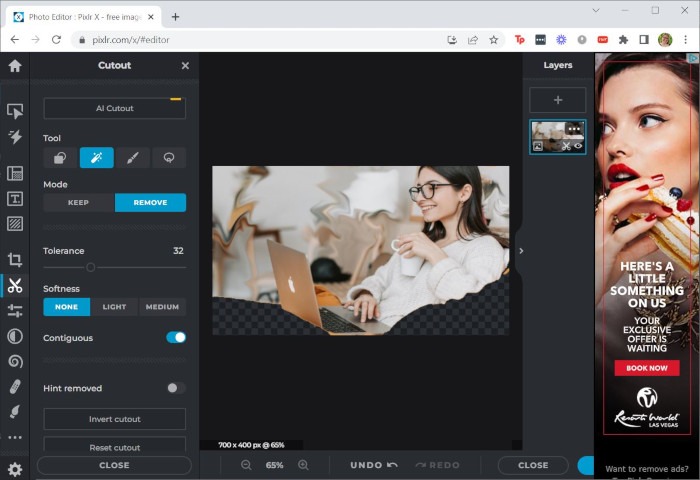Open the Layout template tool
The image size is (700, 480).
point(15,173)
